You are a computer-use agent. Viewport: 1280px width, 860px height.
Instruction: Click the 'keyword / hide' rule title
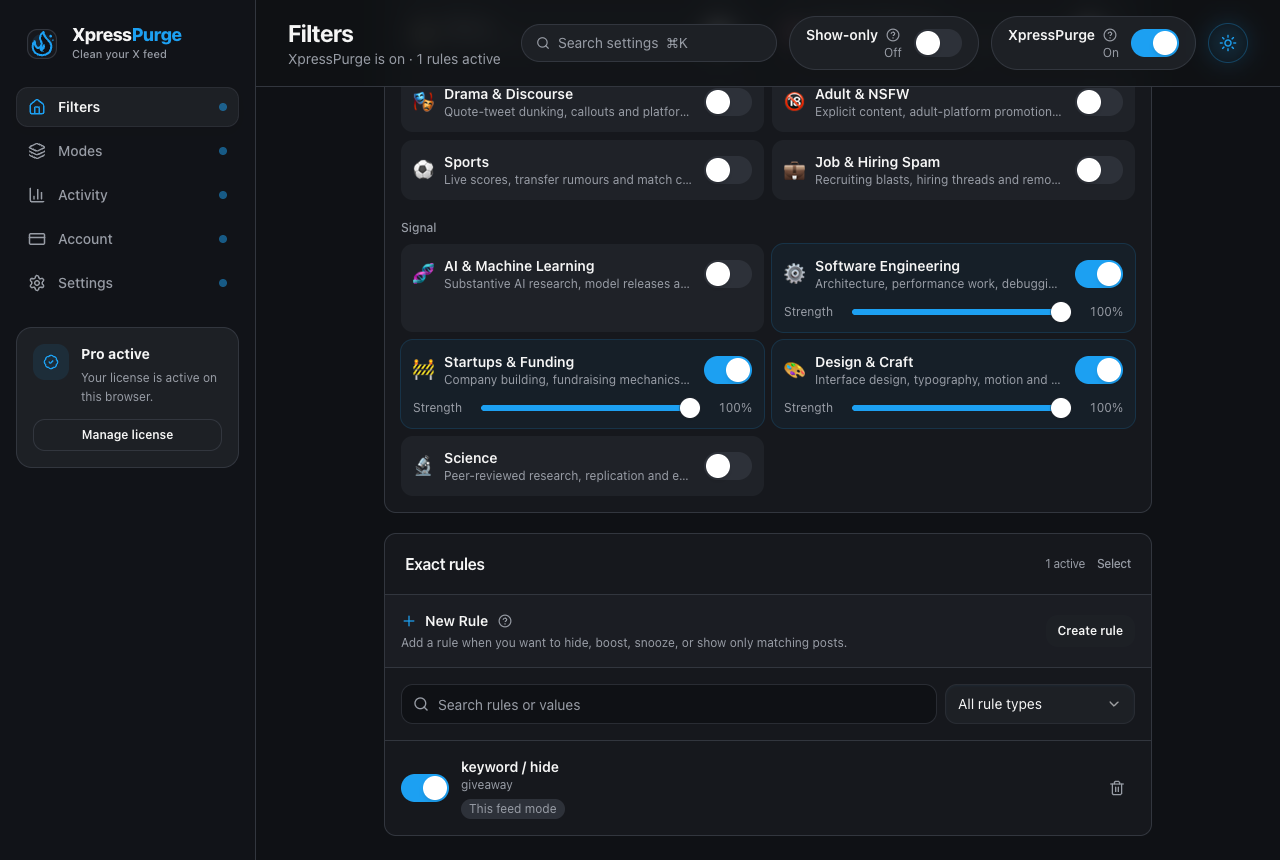(x=510, y=767)
